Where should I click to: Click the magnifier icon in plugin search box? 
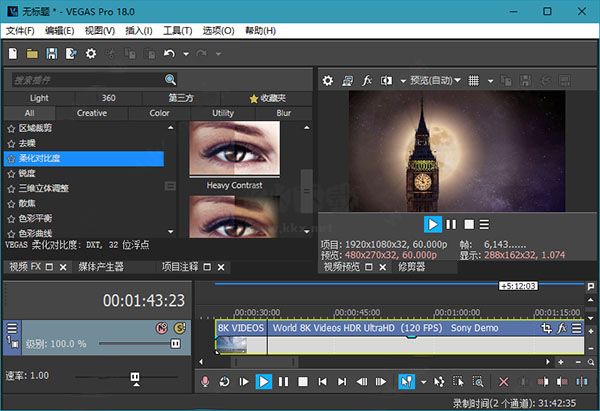pos(170,79)
